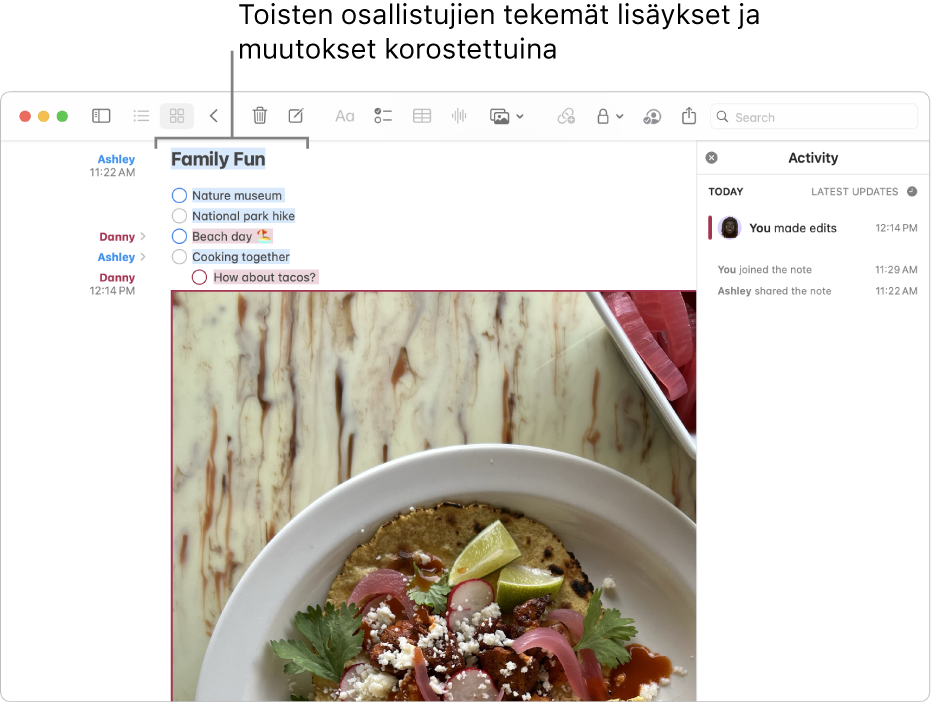The height and width of the screenshot is (705, 931).
Task: Insert a table into the note
Action: pos(421,116)
